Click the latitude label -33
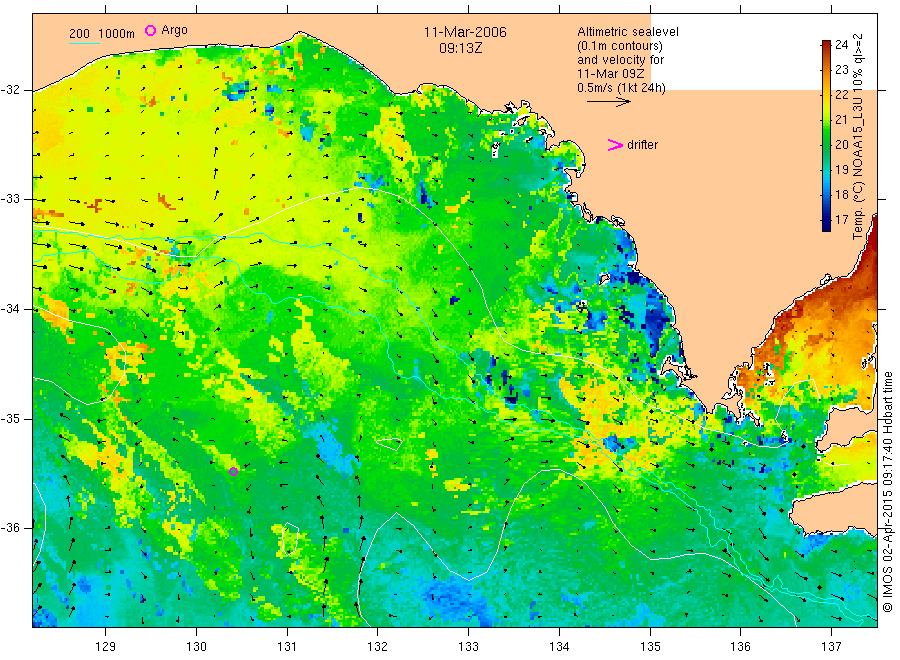This screenshot has height=660, width=900. [10, 199]
